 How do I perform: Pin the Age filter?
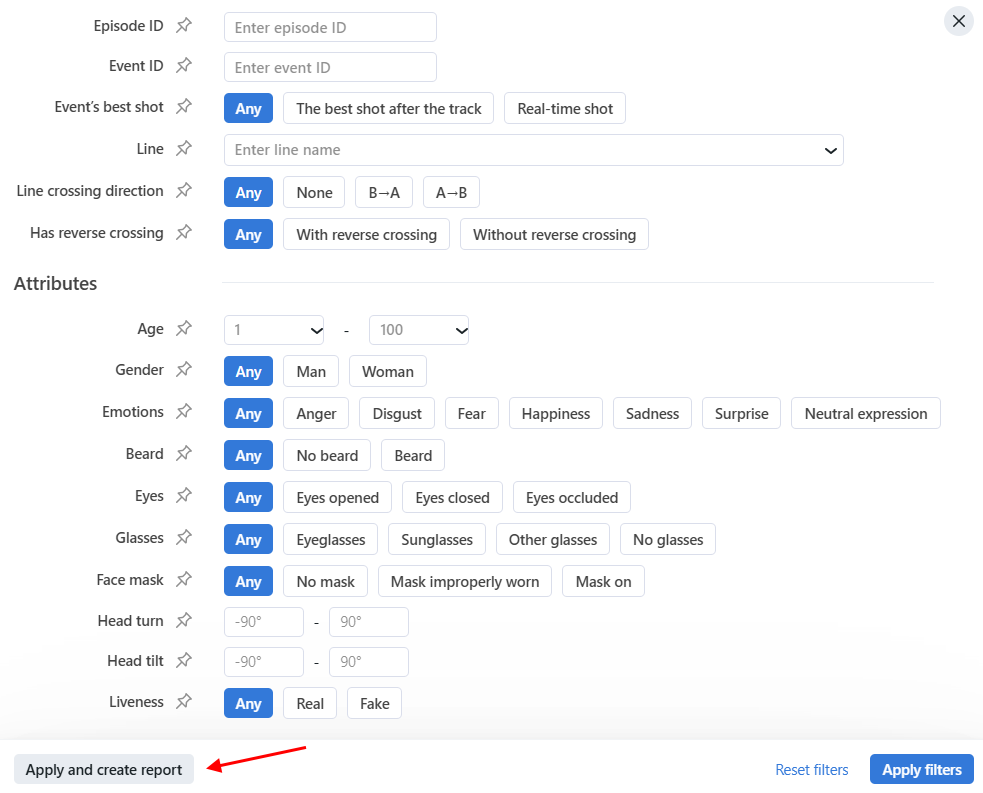click(x=184, y=329)
